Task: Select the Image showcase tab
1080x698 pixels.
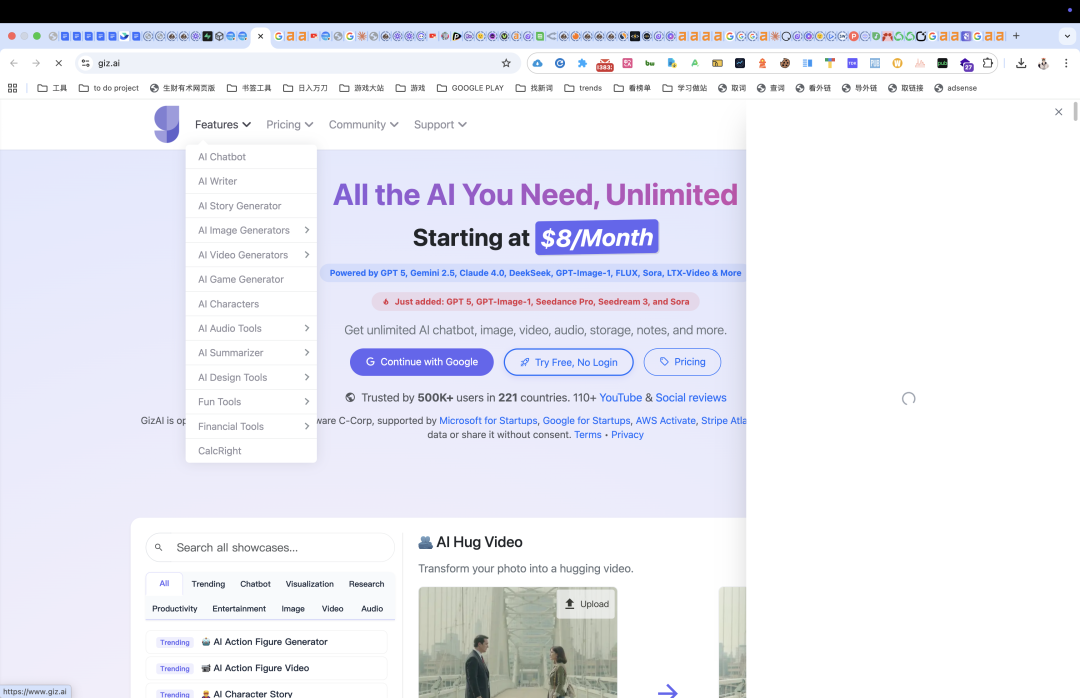Action: pos(293,609)
